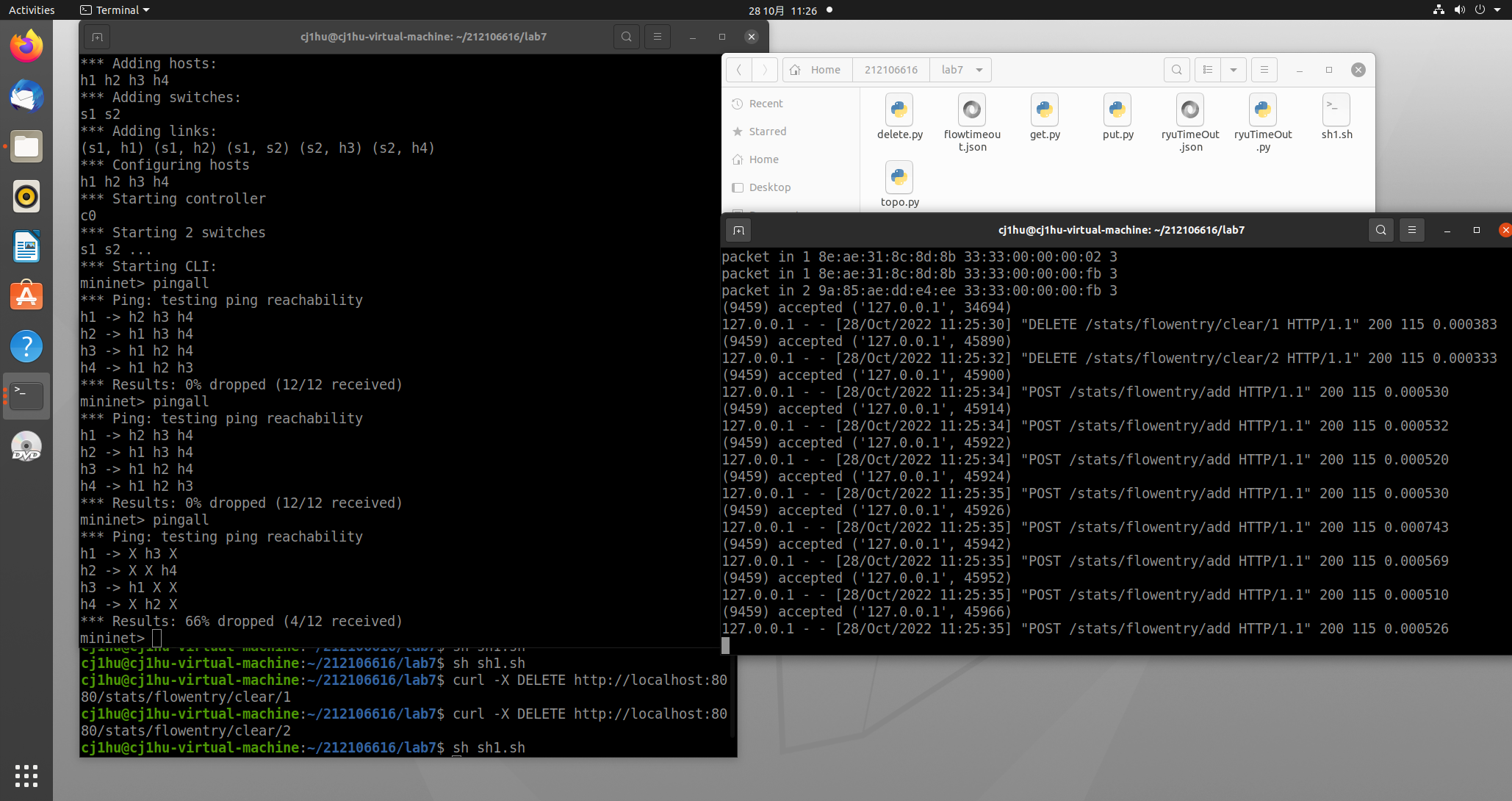Open Ubuntu Software from the dock
Viewport: 1512px width, 801px height.
(26, 296)
